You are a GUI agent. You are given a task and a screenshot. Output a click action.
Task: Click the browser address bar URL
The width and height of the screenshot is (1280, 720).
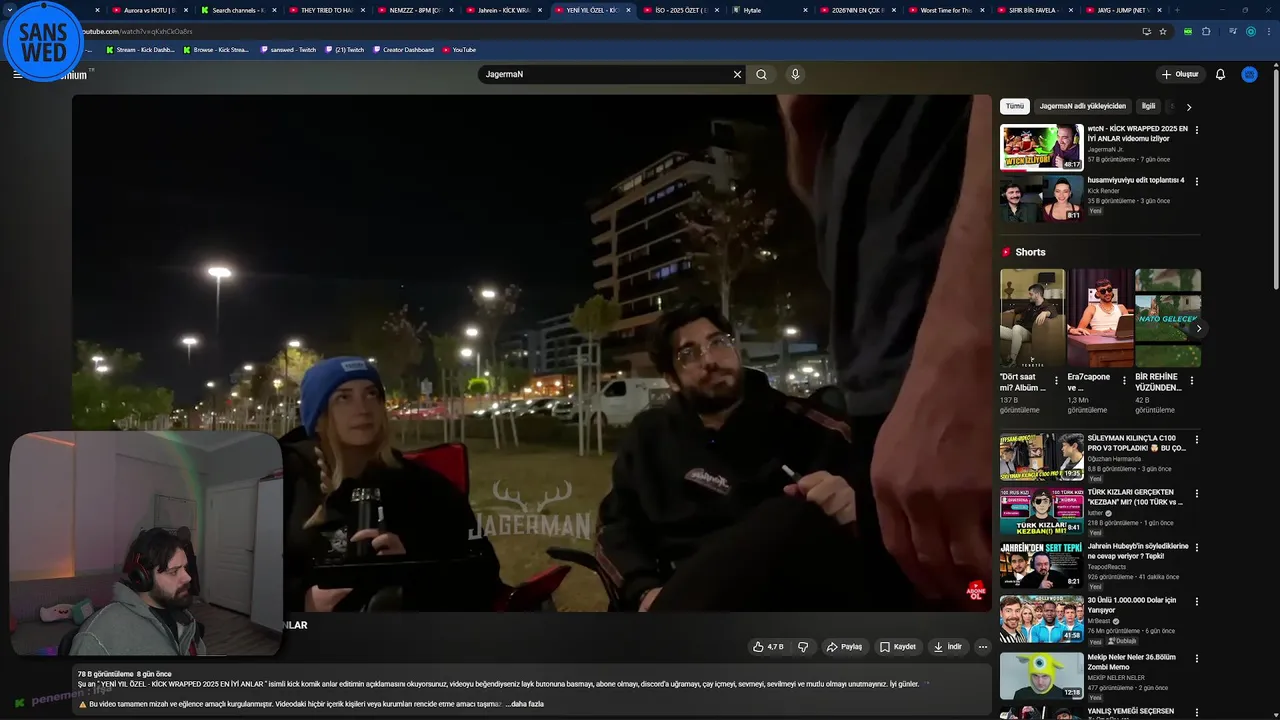point(138,31)
